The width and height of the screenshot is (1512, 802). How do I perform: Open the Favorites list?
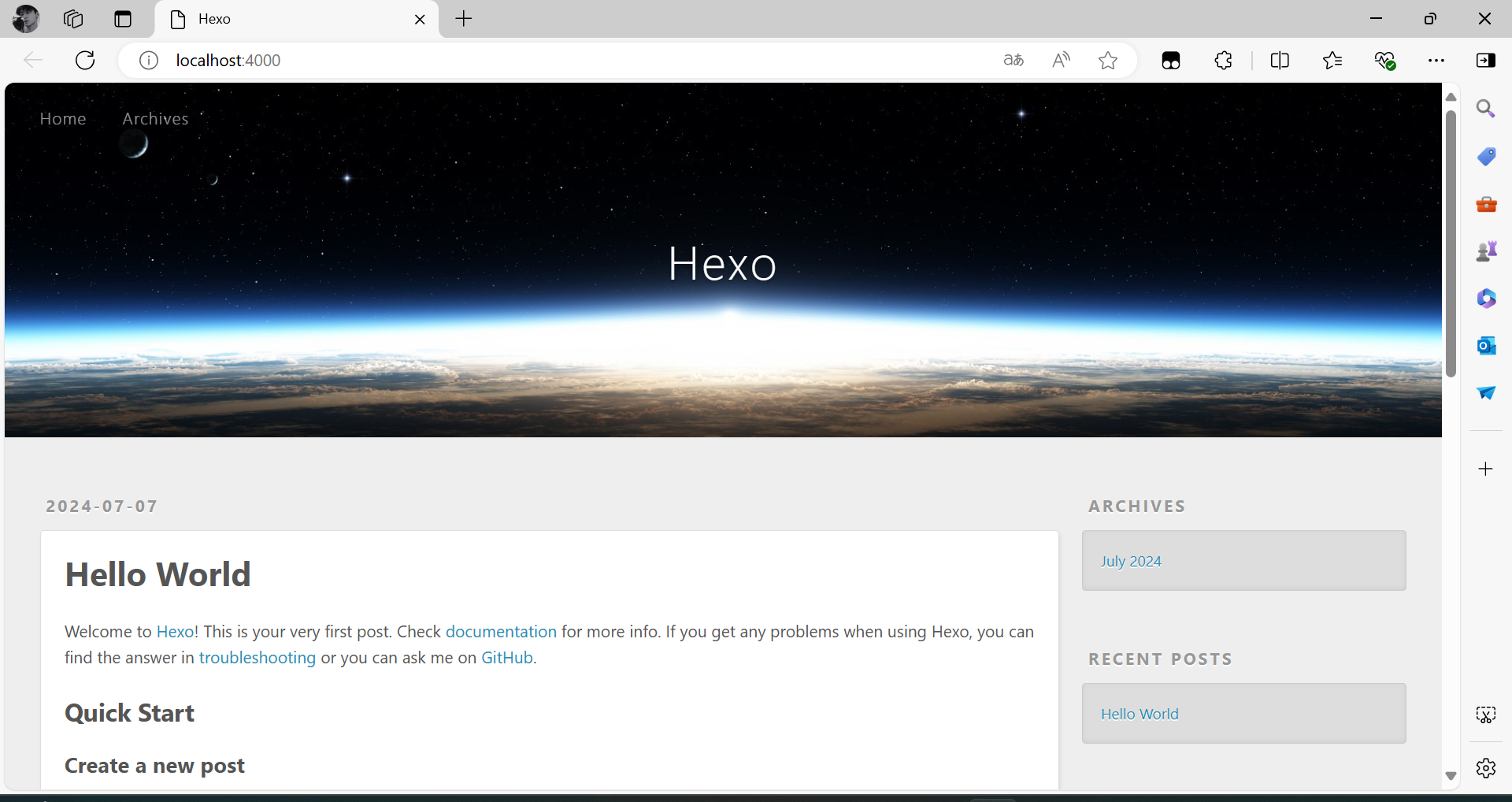point(1332,60)
